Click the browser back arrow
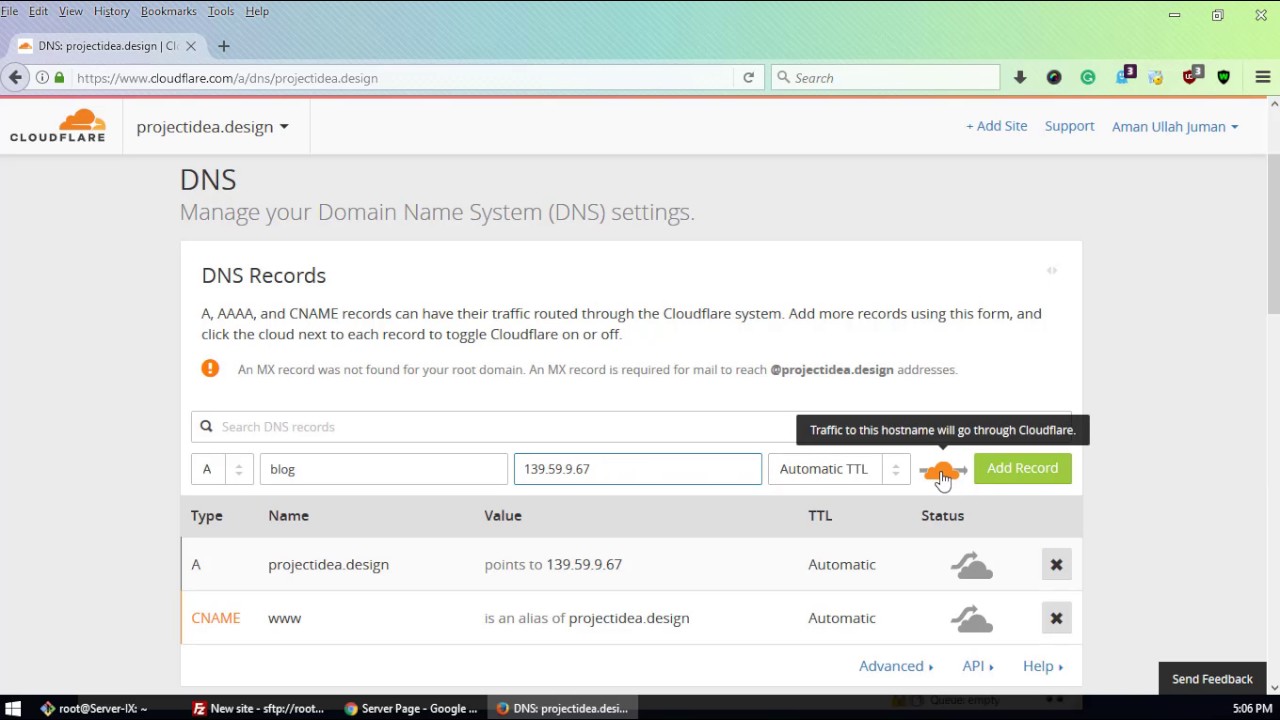 click(15, 77)
